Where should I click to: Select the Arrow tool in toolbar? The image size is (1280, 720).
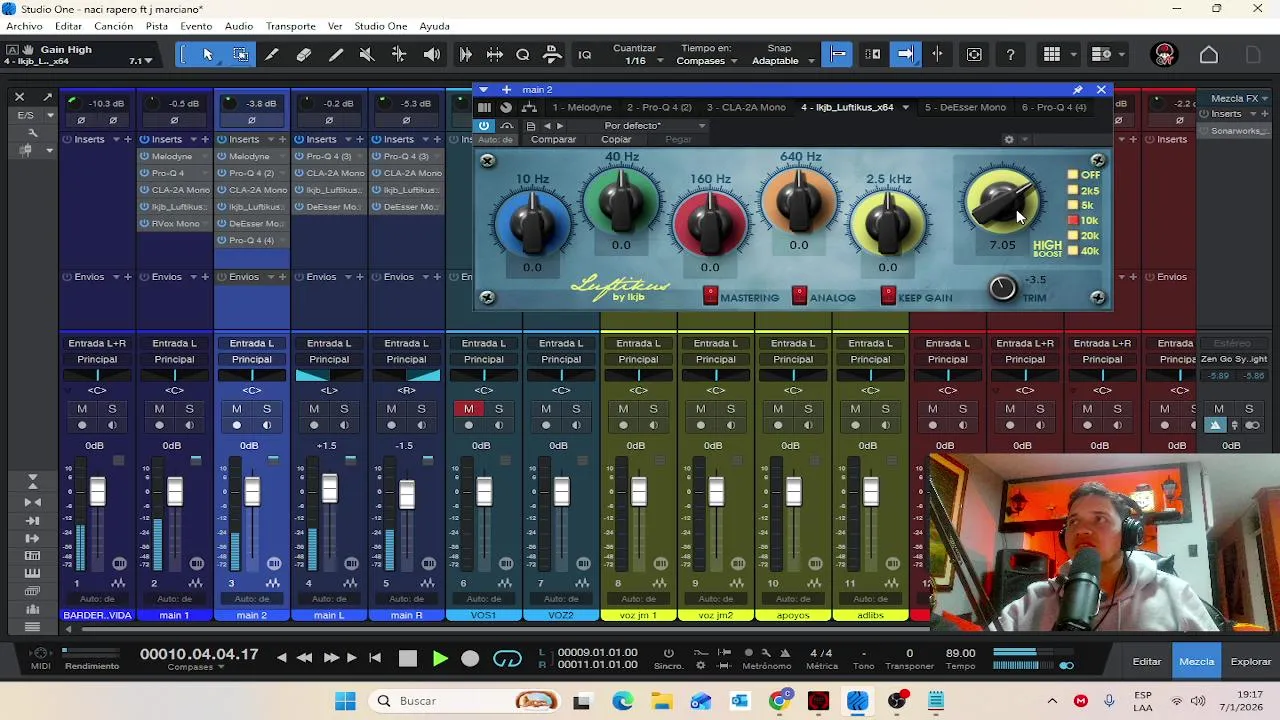coord(208,55)
